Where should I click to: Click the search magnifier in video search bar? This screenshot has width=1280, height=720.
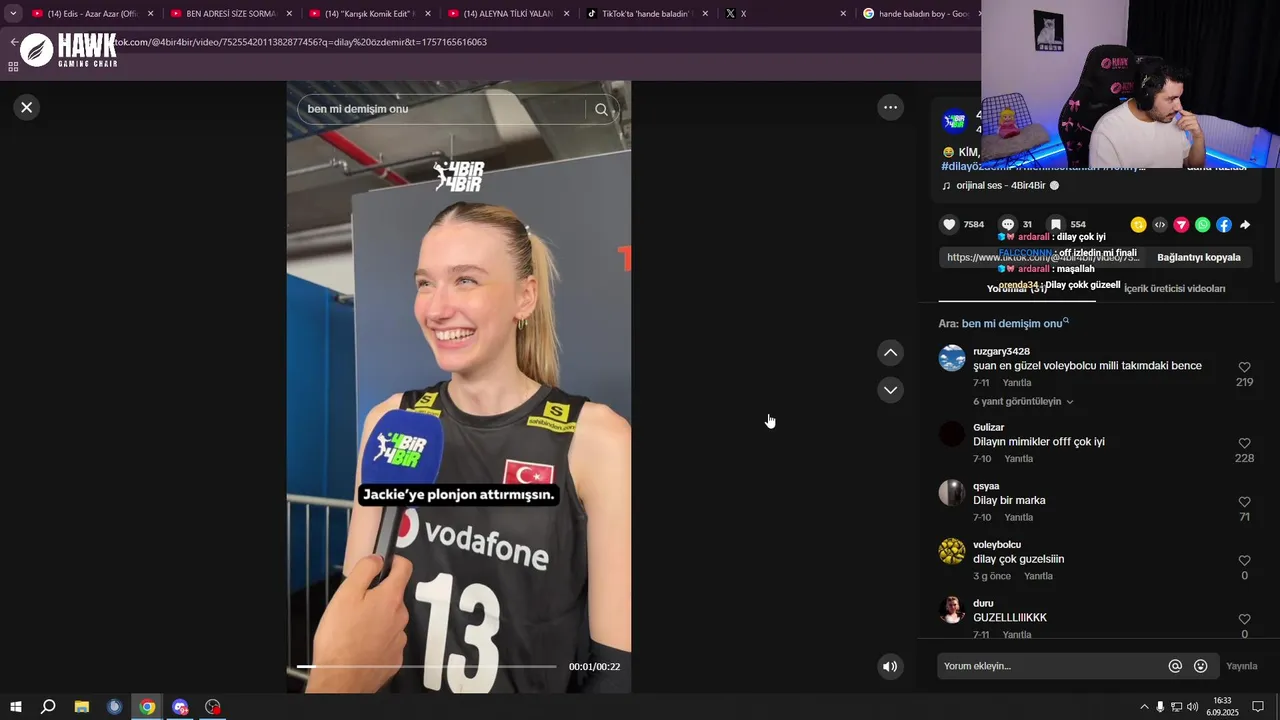pos(601,109)
